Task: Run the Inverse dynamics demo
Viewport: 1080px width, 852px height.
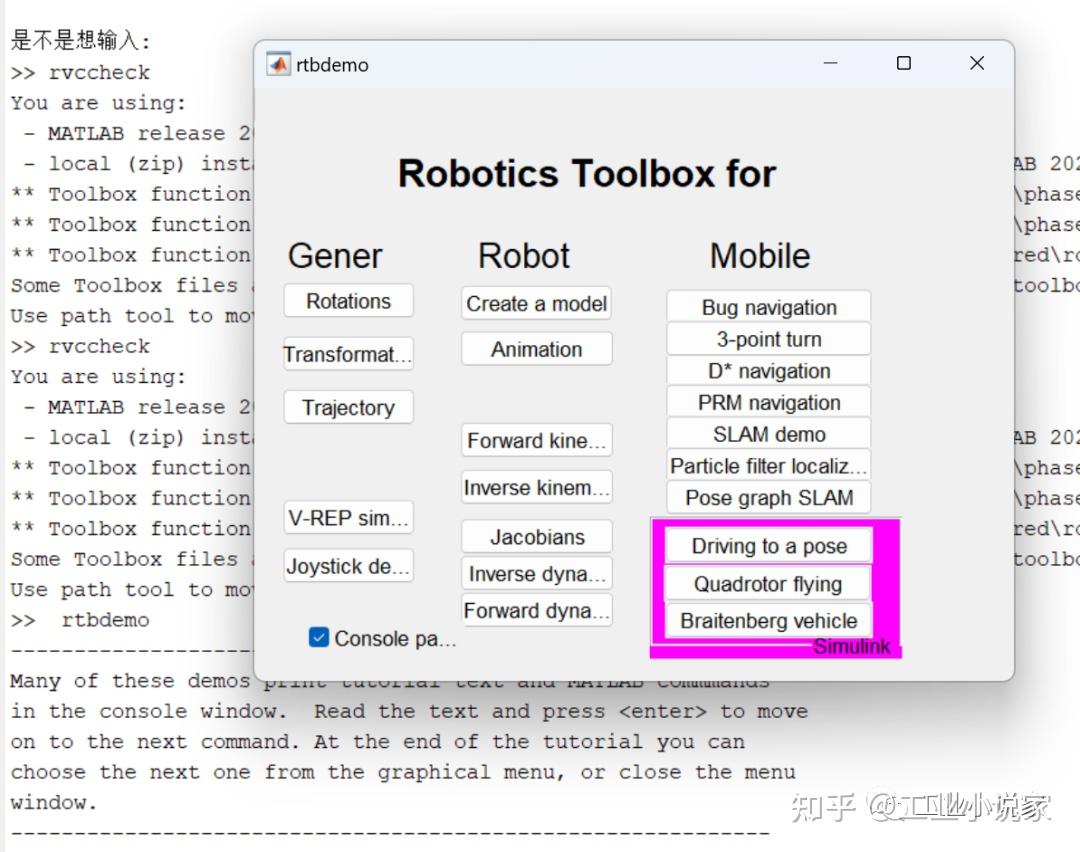Action: pos(536,573)
